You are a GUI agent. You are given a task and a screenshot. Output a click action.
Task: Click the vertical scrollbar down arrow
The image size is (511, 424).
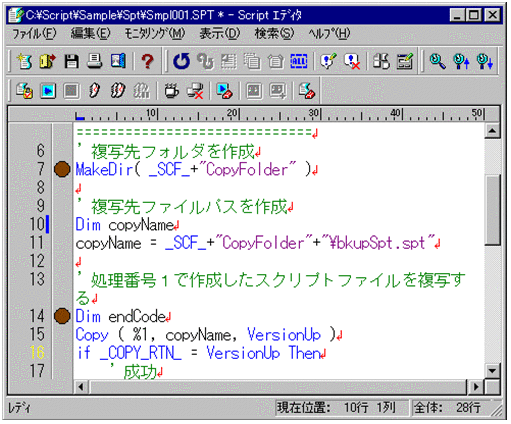coord(492,371)
